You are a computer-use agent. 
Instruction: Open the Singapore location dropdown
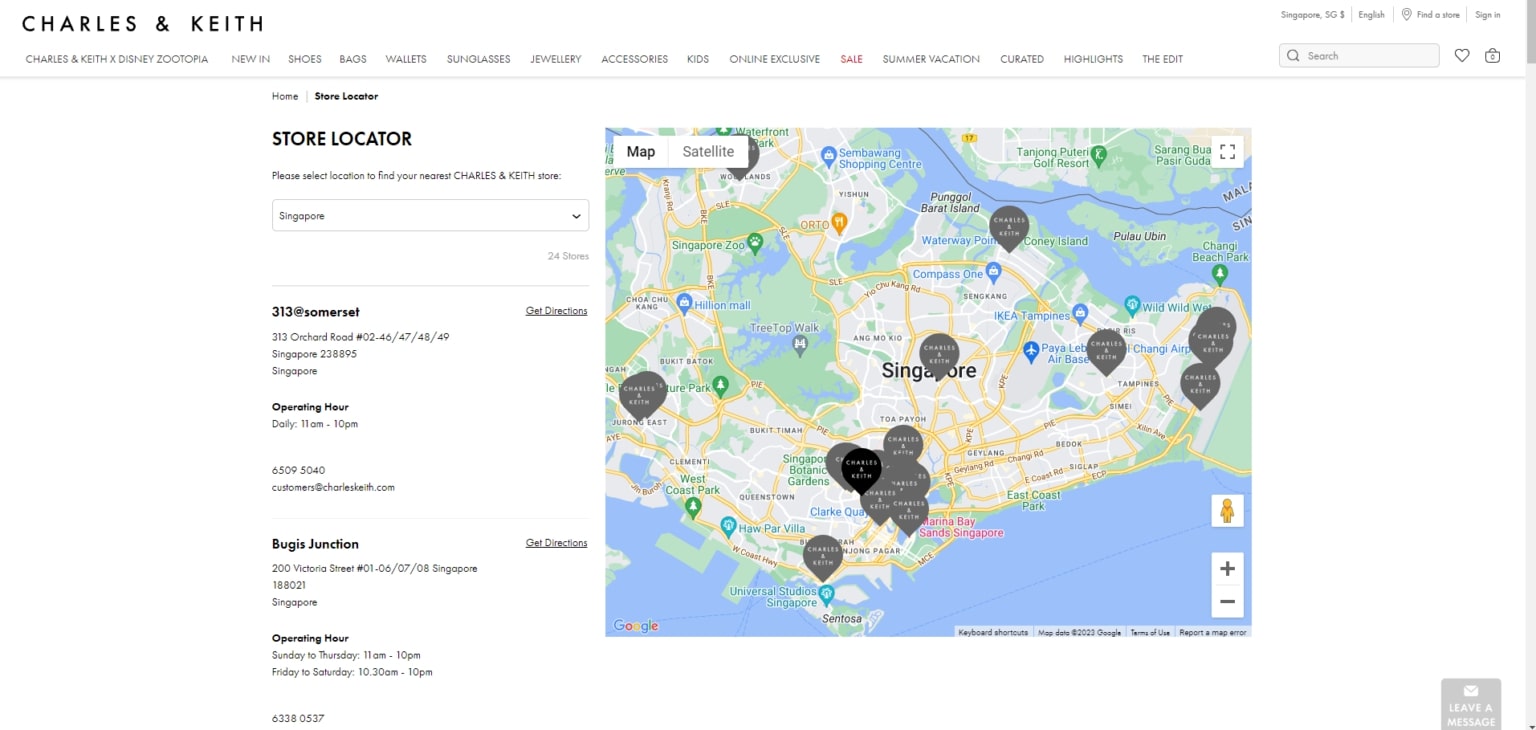tap(430, 215)
